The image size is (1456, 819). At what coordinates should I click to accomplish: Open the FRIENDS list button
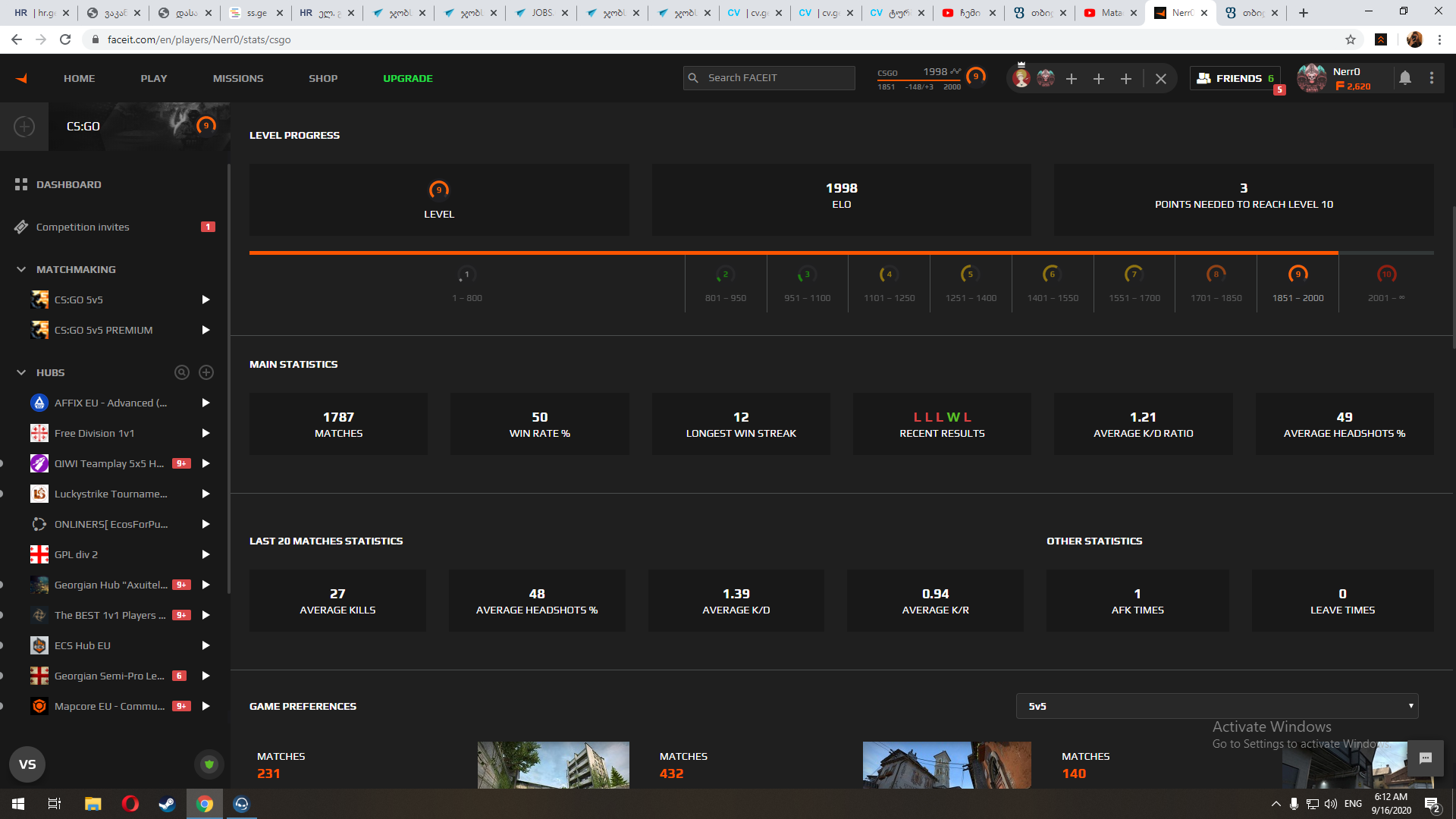click(1235, 78)
